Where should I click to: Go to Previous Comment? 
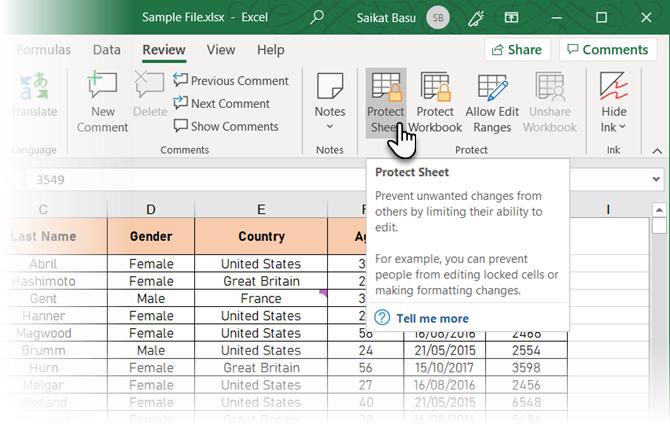point(231,81)
